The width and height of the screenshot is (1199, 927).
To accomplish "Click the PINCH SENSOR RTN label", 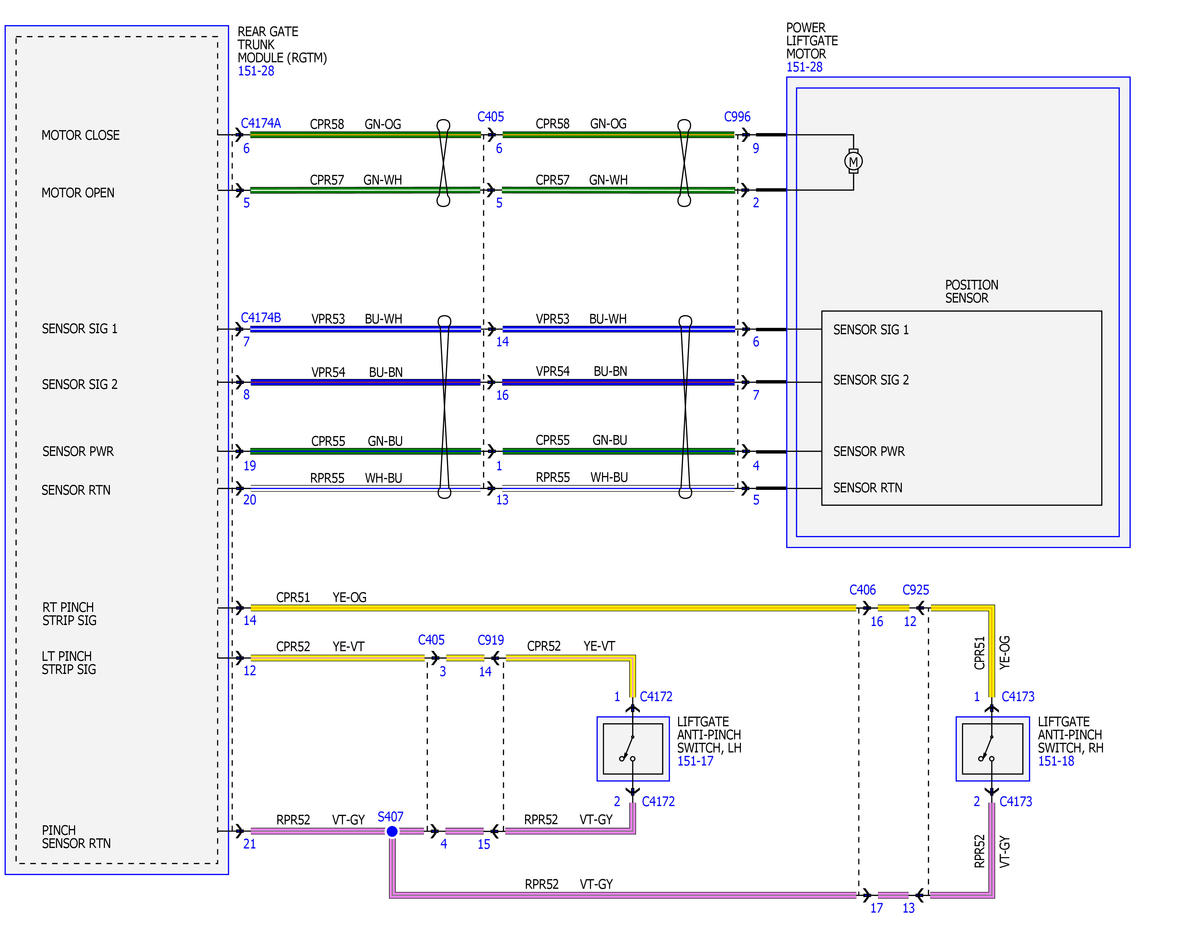I will pyautogui.click(x=76, y=837).
